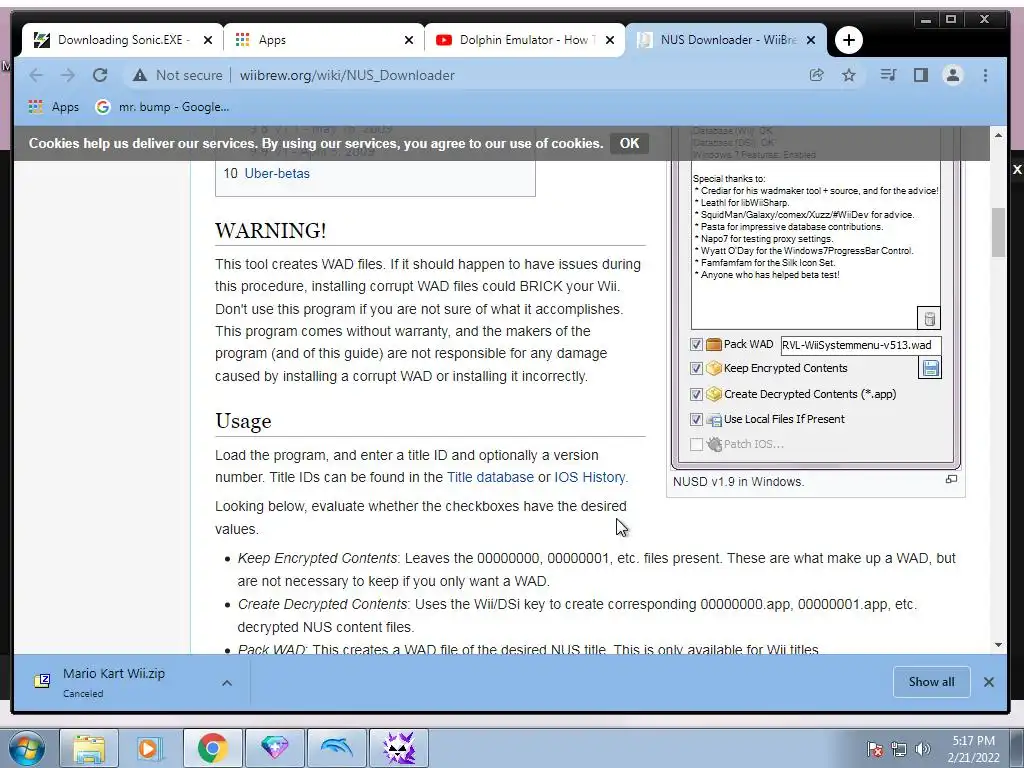Open the IOS History link
This screenshot has height=768, width=1024.
click(x=590, y=477)
